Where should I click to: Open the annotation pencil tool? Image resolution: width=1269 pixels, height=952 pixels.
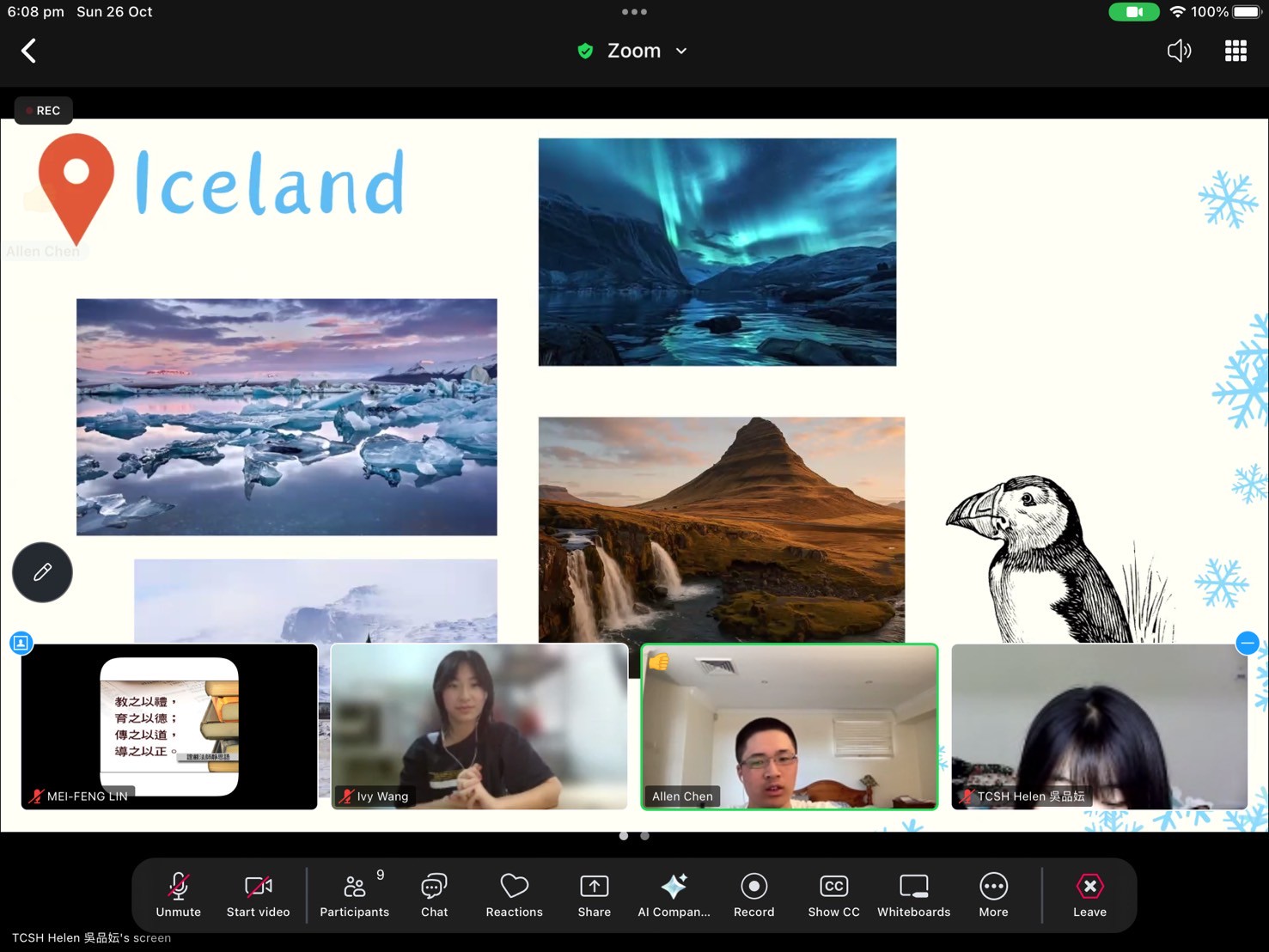tap(42, 572)
